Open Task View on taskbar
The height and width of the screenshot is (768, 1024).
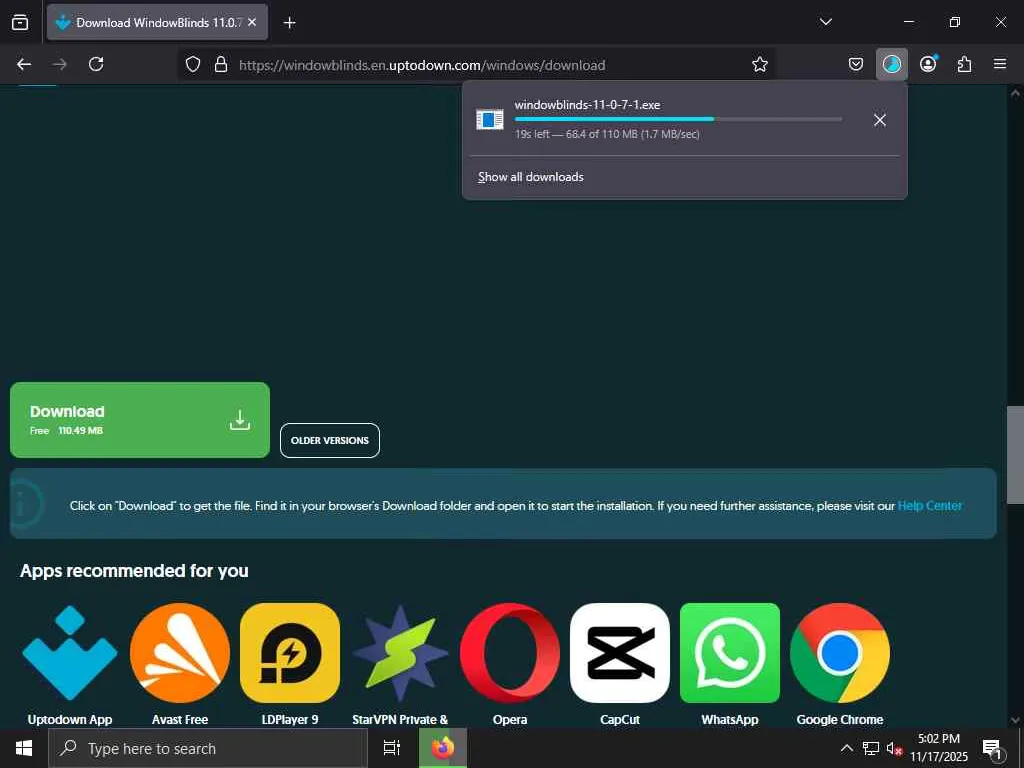pos(392,748)
